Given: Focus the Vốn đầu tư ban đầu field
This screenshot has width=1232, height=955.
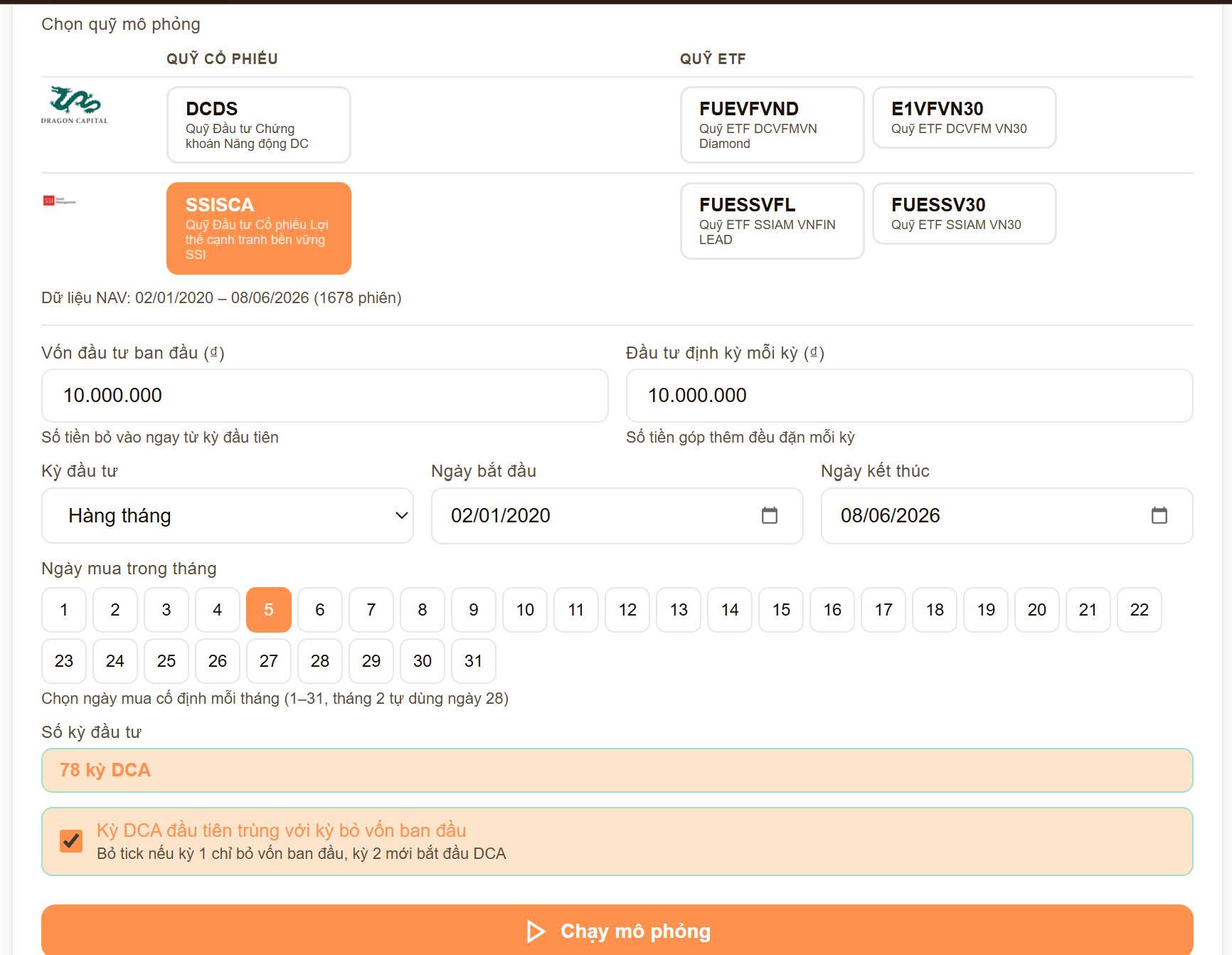Looking at the screenshot, I should tap(325, 396).
